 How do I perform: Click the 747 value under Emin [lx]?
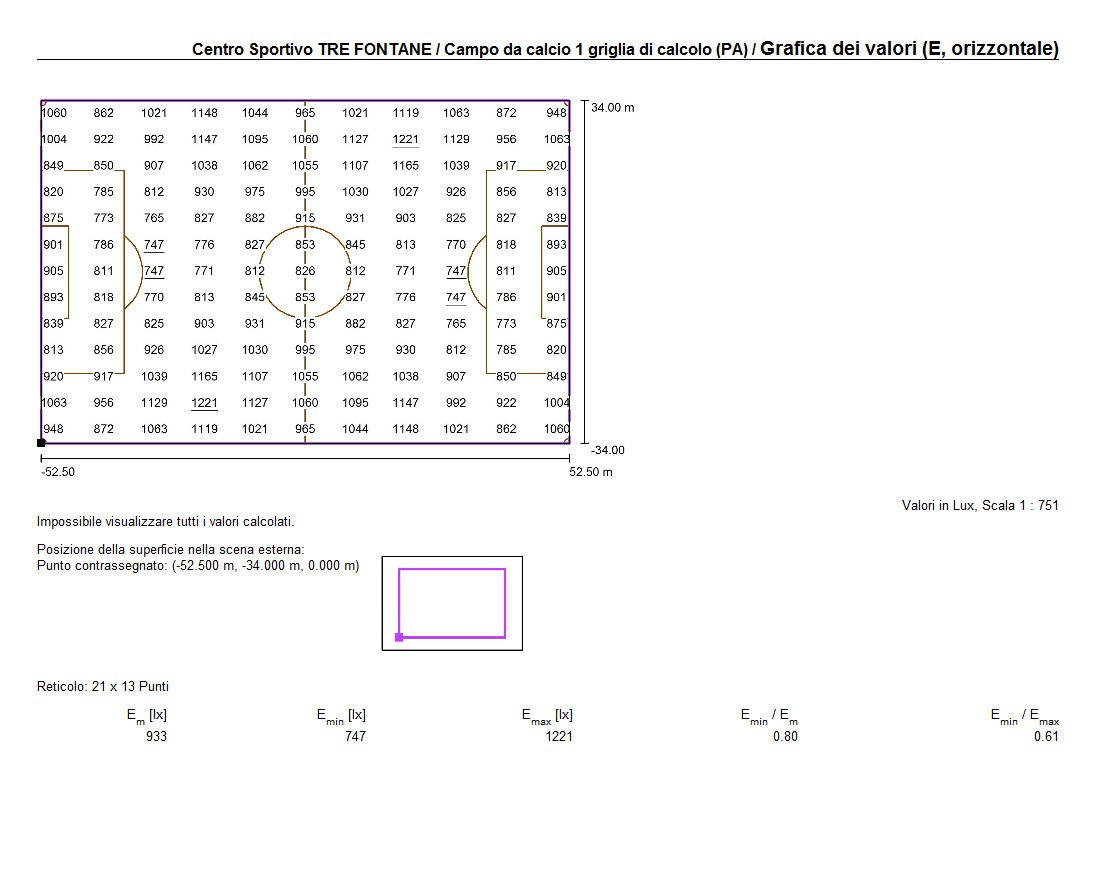(x=355, y=736)
